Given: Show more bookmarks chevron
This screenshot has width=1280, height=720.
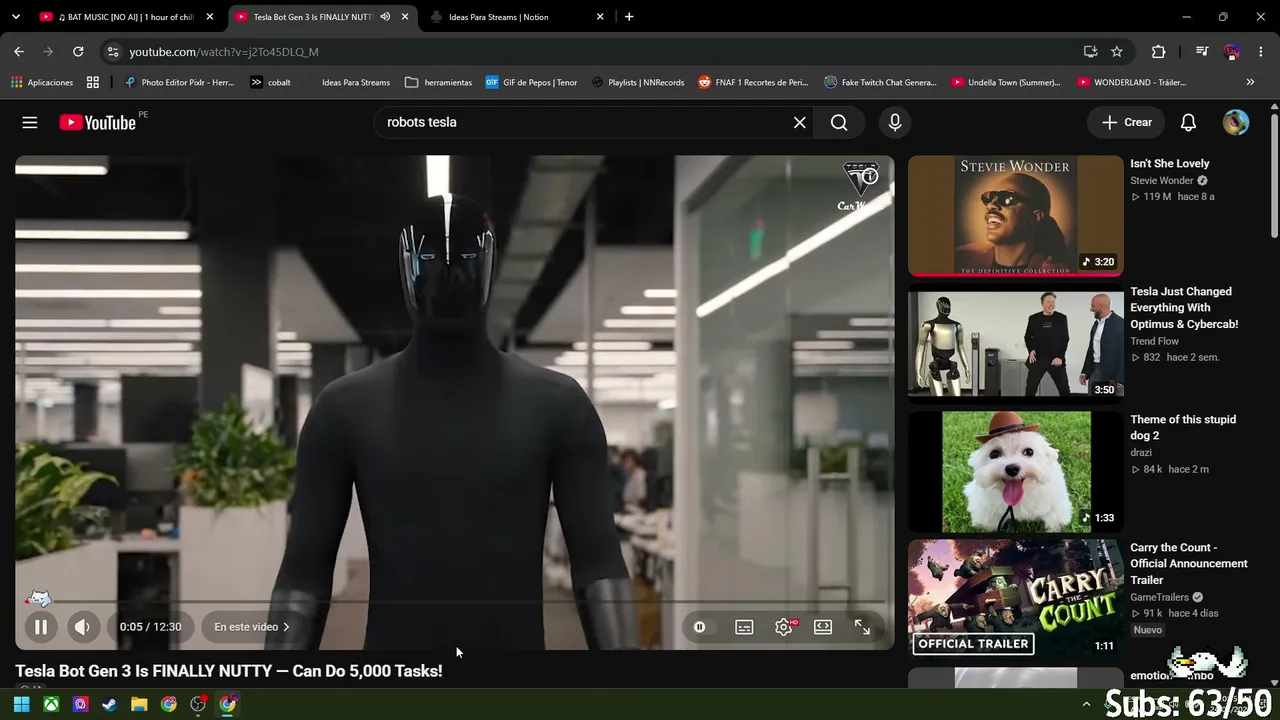Looking at the screenshot, I should click(1250, 82).
